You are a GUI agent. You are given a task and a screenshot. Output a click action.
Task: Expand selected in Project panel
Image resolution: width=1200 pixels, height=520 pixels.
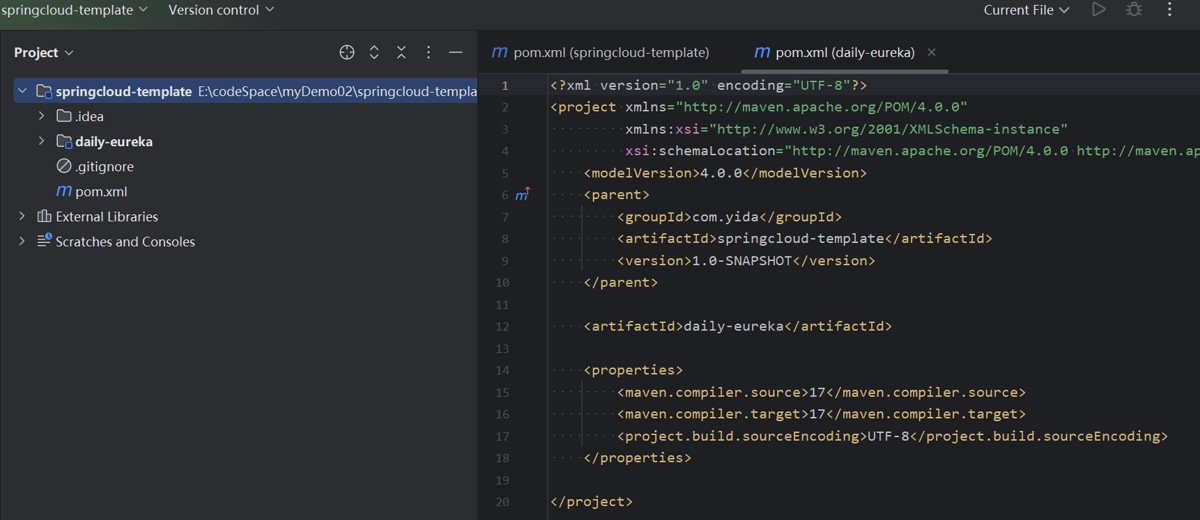tap(374, 52)
